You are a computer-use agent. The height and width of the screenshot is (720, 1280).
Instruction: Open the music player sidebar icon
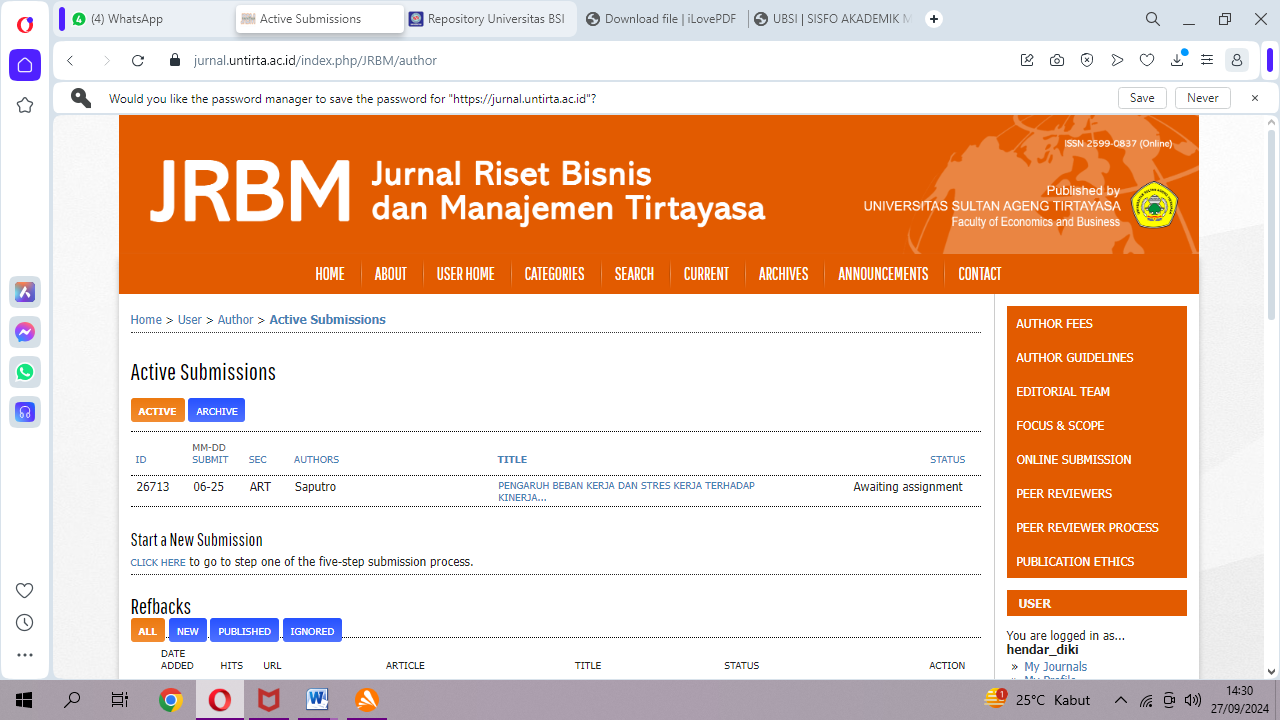click(25, 412)
